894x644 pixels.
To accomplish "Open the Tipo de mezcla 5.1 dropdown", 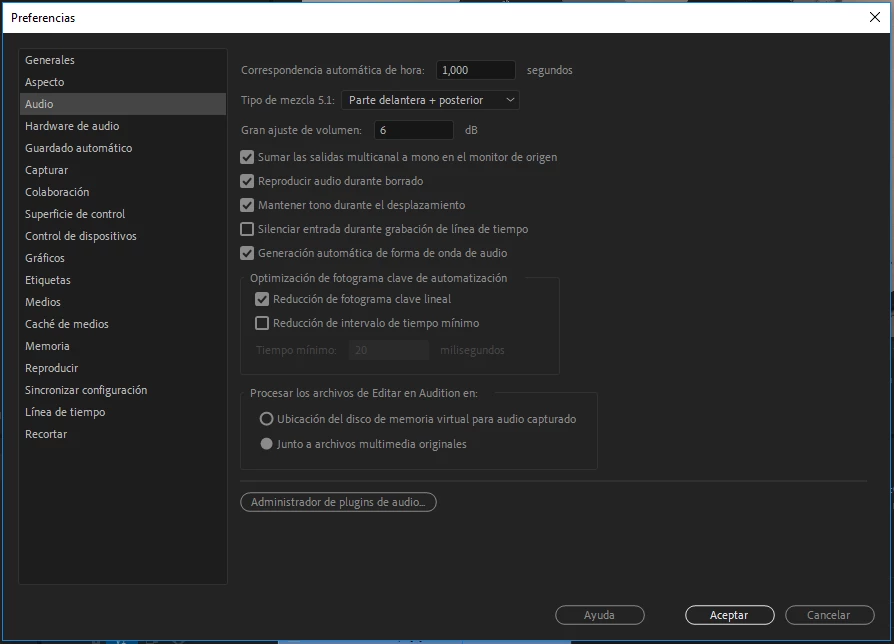I will coord(430,100).
